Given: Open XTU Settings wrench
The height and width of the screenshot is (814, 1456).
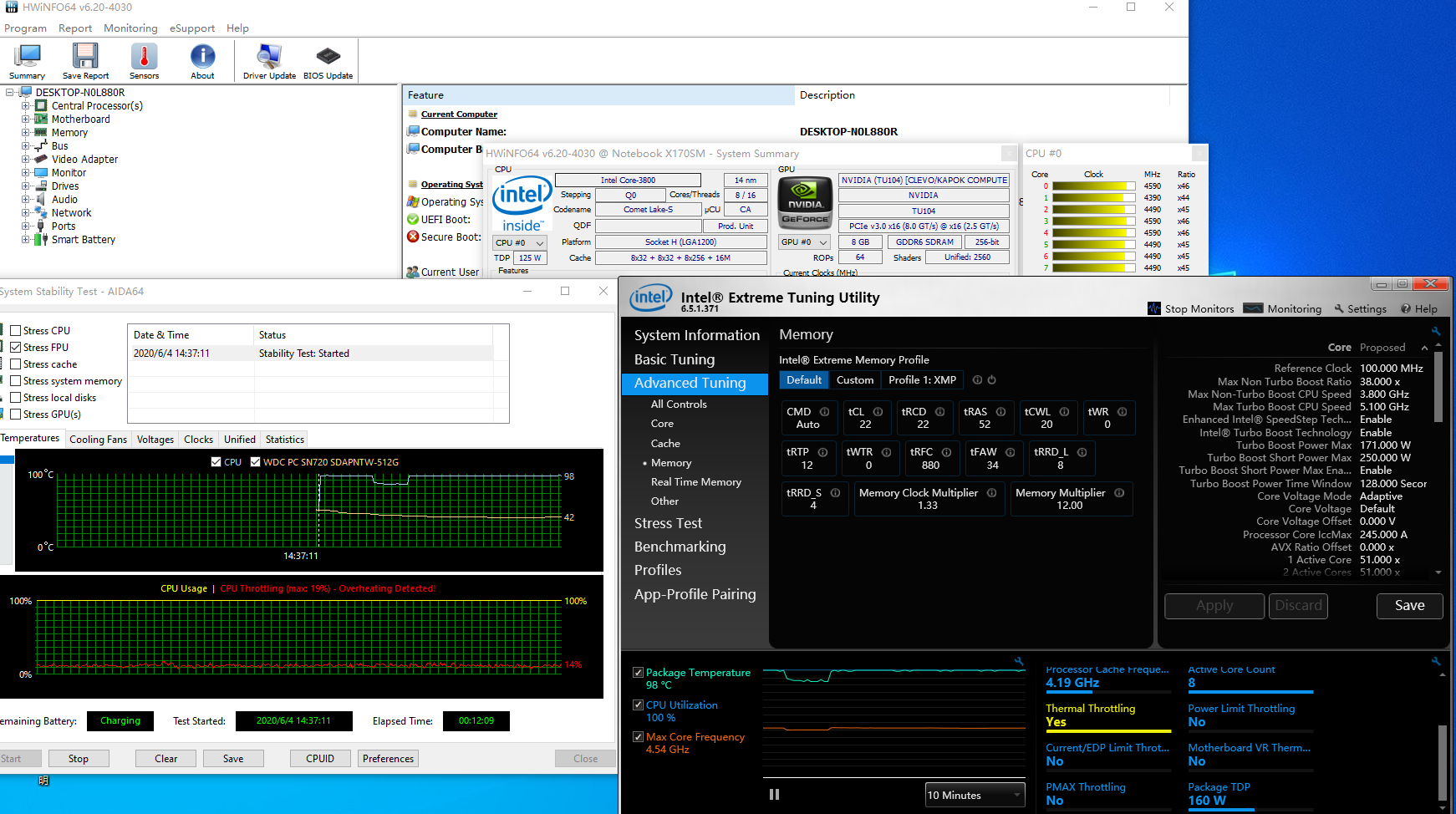Looking at the screenshot, I should point(1360,308).
